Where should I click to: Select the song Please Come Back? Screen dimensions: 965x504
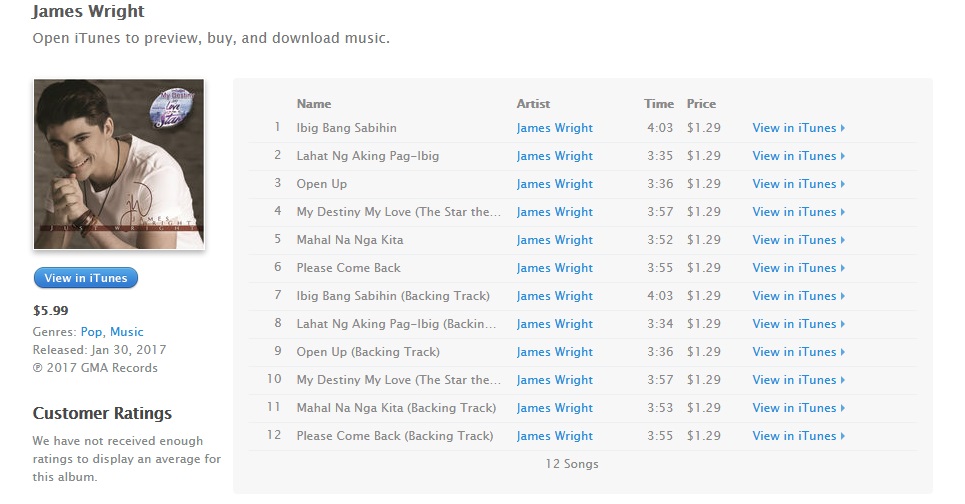[x=348, y=268]
